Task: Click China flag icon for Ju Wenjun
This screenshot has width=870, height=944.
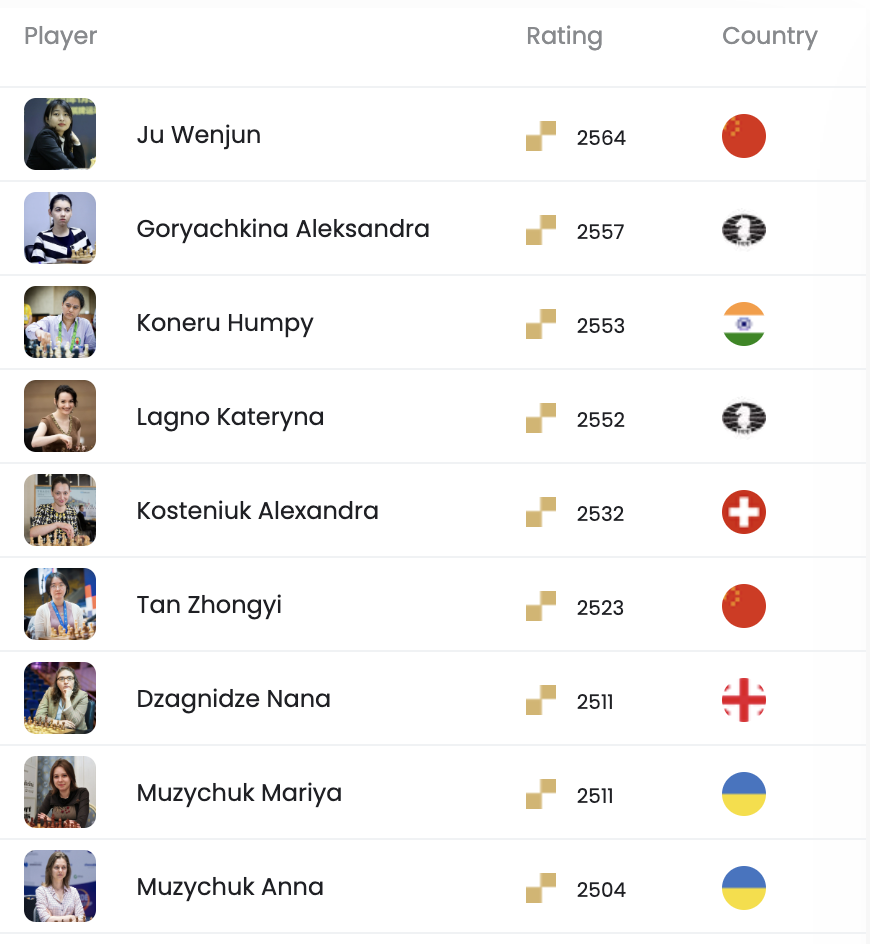Action: coord(744,136)
